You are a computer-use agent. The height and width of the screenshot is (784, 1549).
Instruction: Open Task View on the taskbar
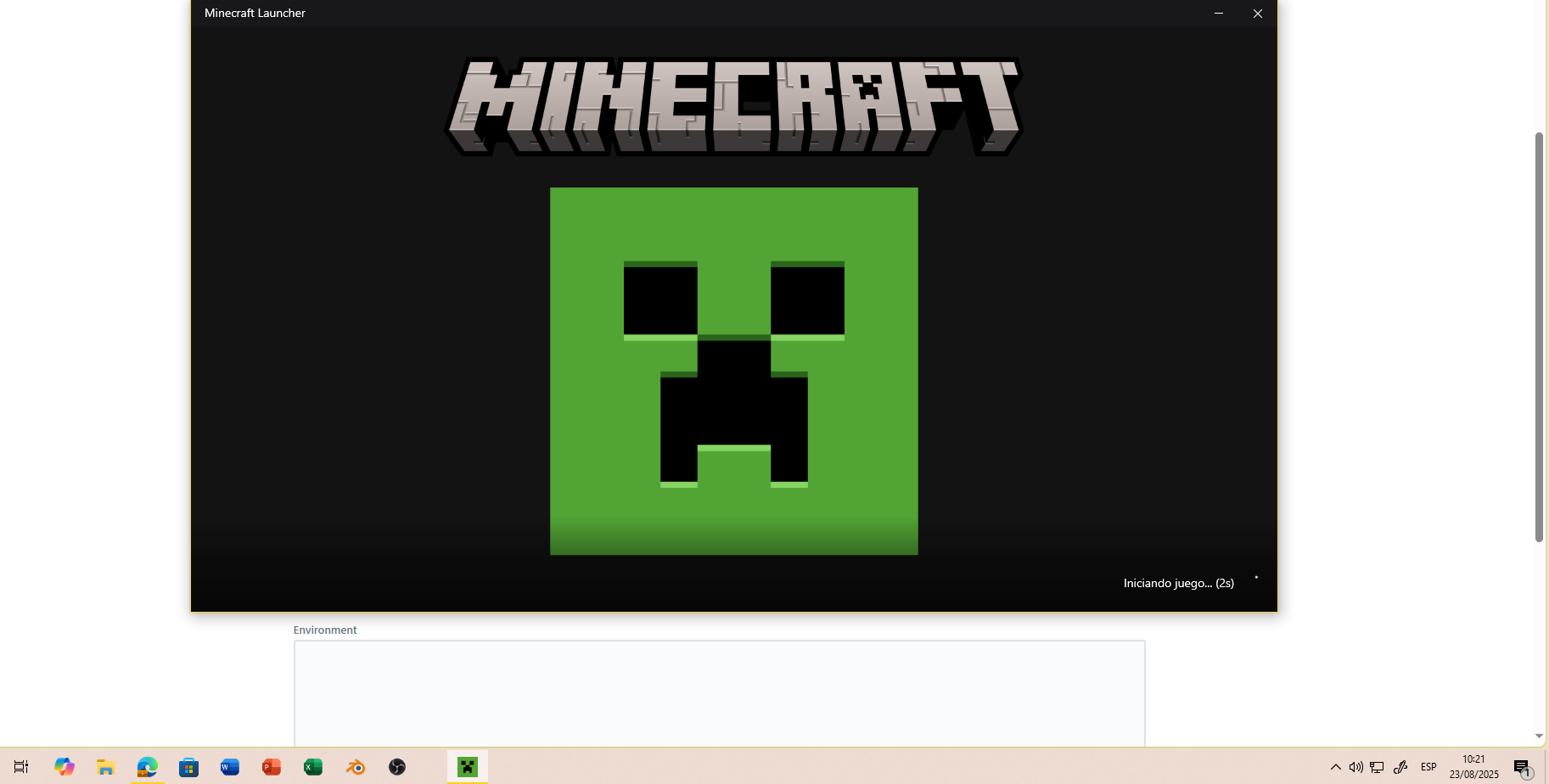[x=21, y=767]
